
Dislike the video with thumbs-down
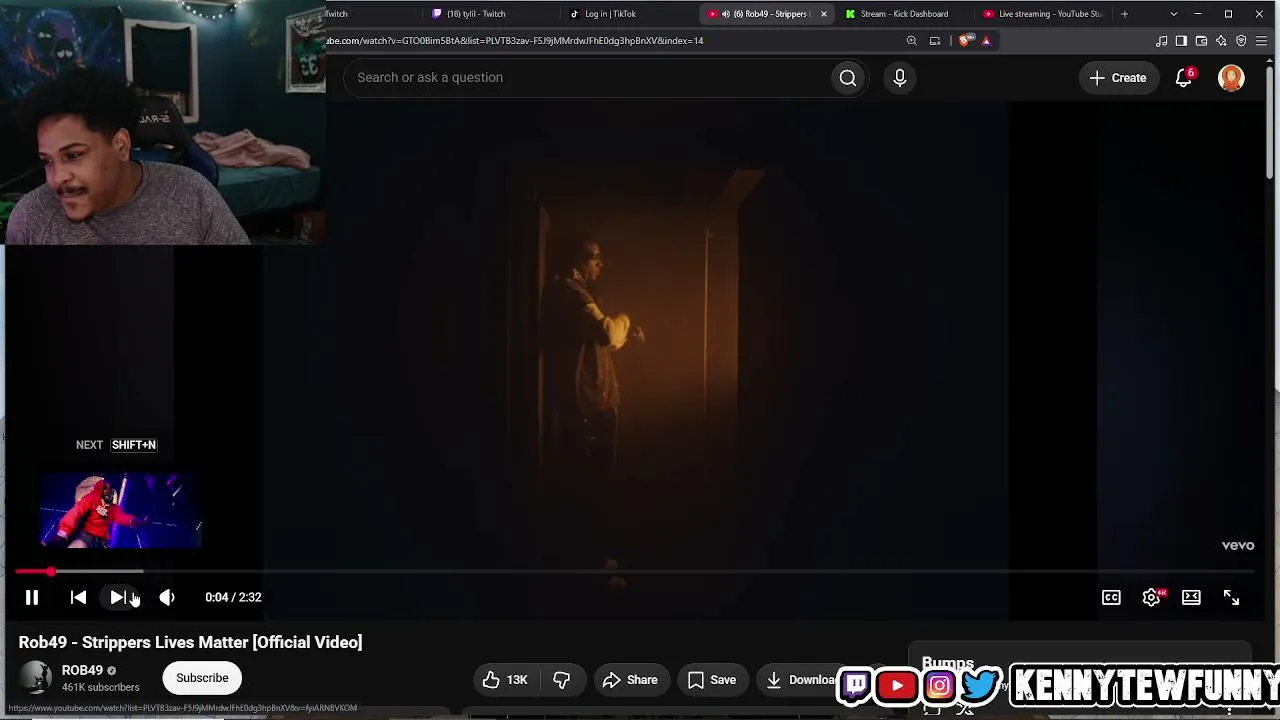click(562, 680)
